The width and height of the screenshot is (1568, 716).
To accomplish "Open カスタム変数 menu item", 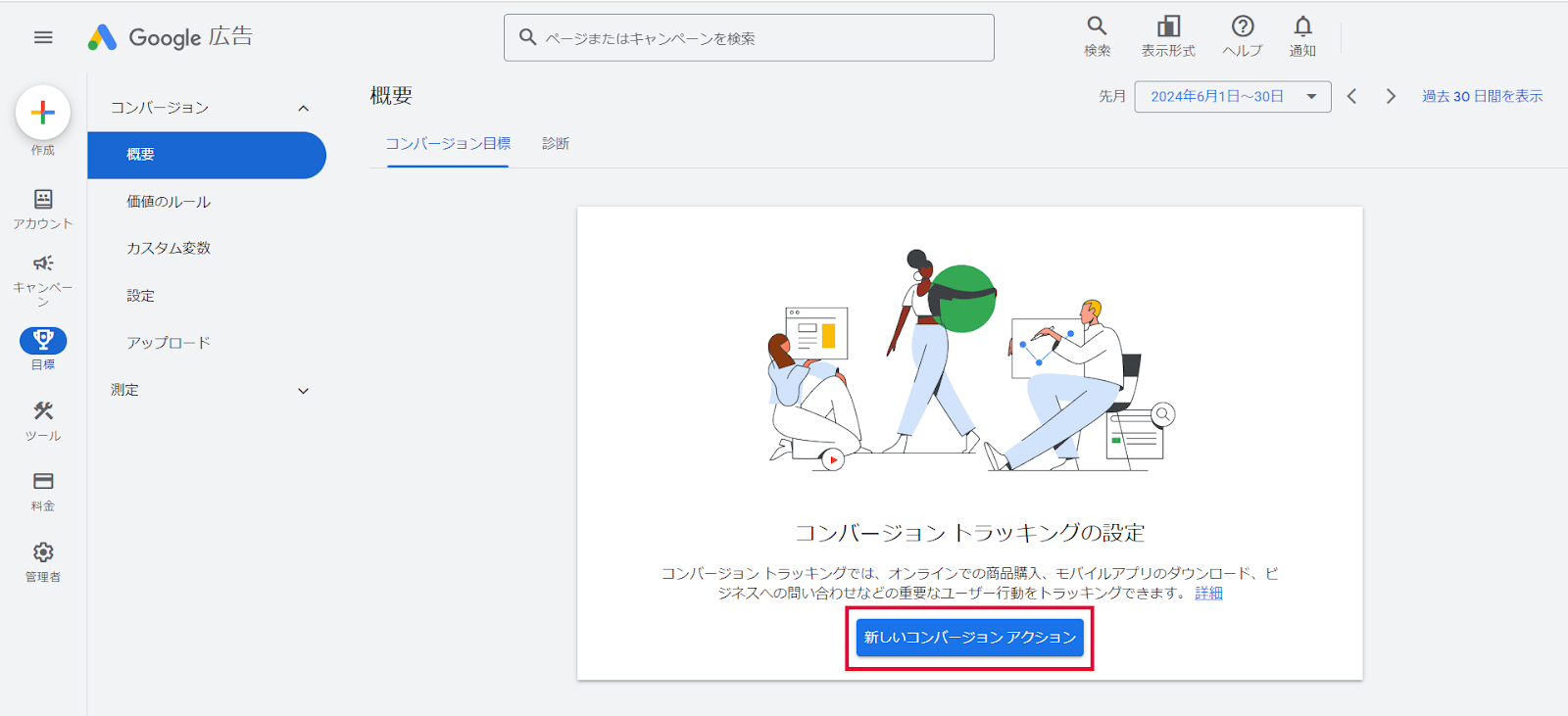I will 169,248.
